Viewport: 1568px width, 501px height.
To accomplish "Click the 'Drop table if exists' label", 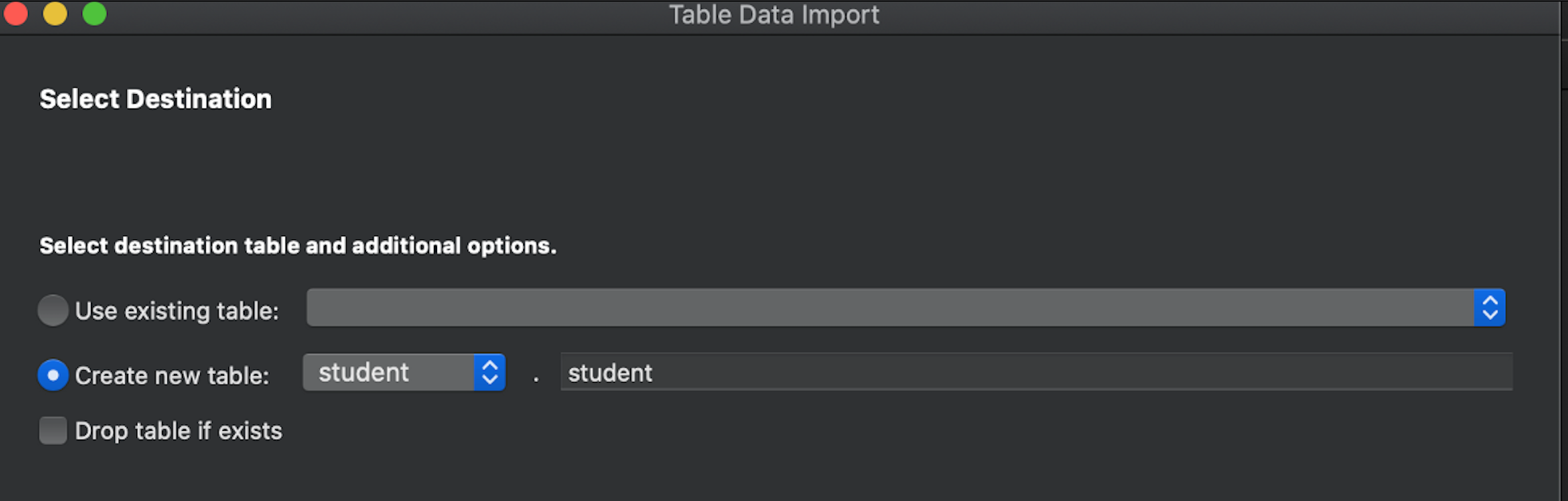I will pyautogui.click(x=178, y=431).
